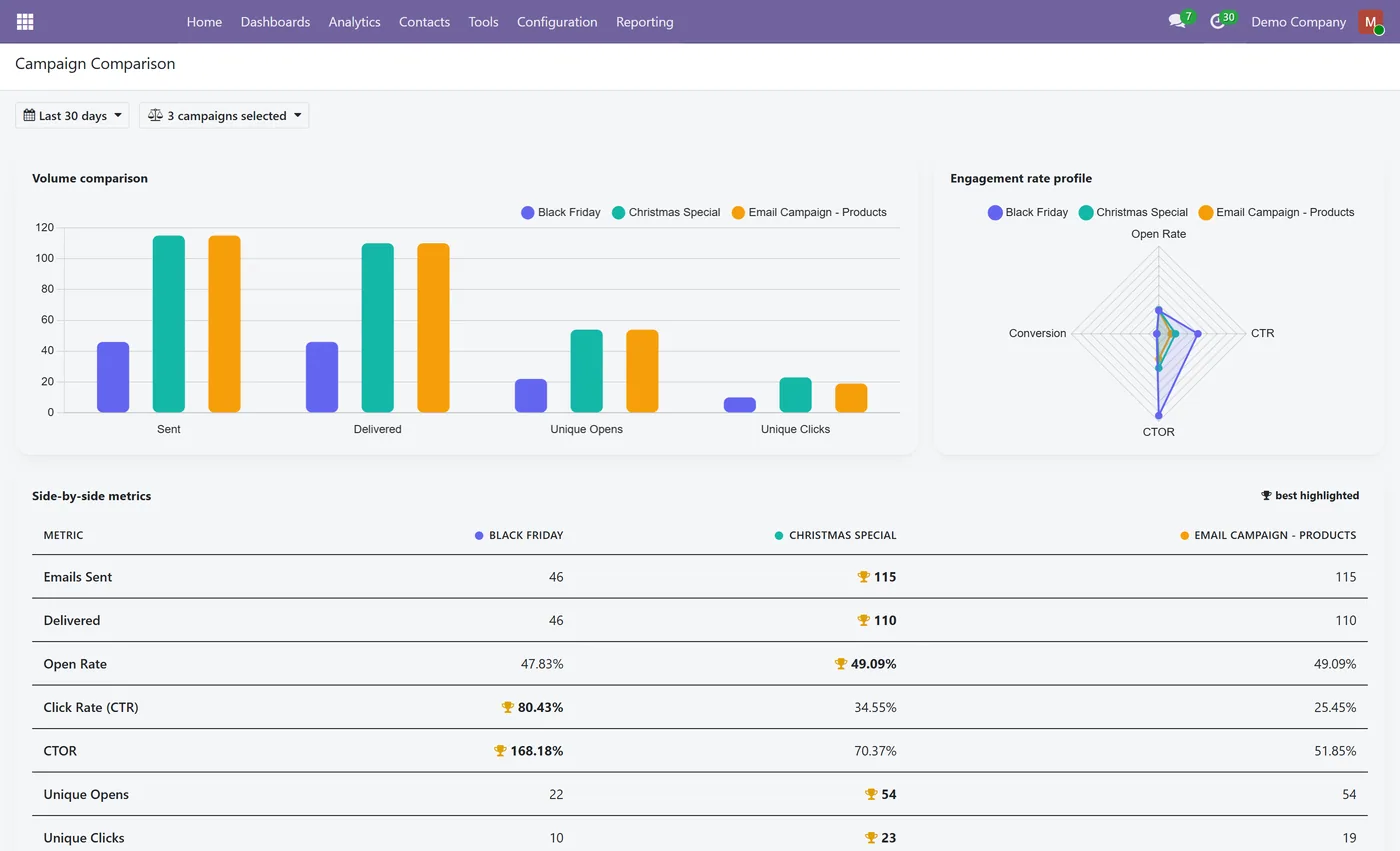Click the 80.43% Click Rate value
The width and height of the screenshot is (1400, 851).
tap(541, 707)
